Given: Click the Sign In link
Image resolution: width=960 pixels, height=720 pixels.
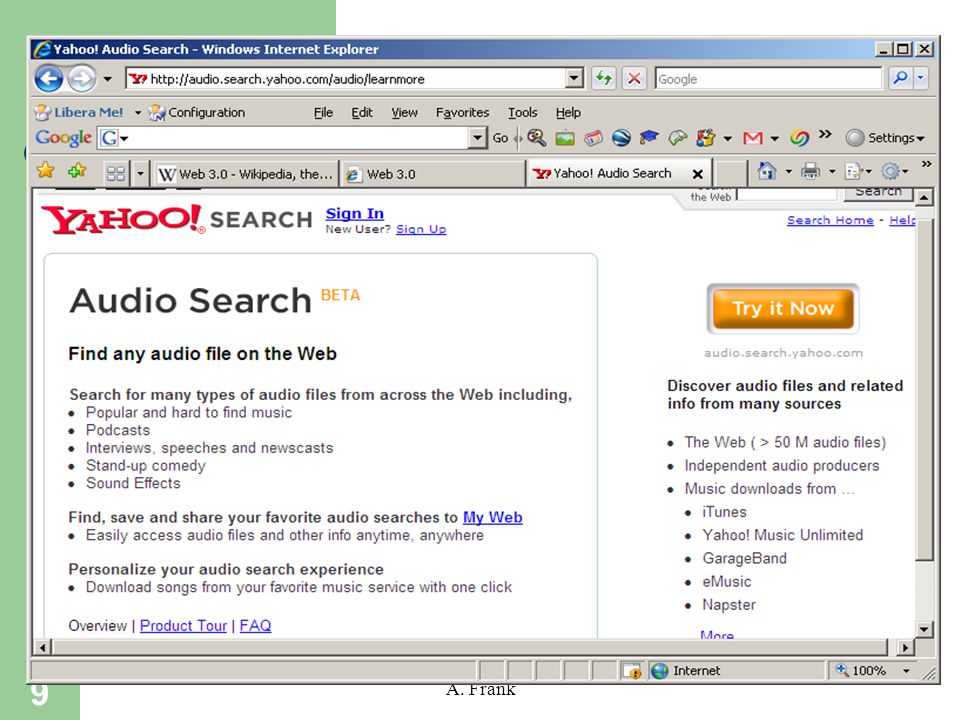Looking at the screenshot, I should click(x=354, y=213).
